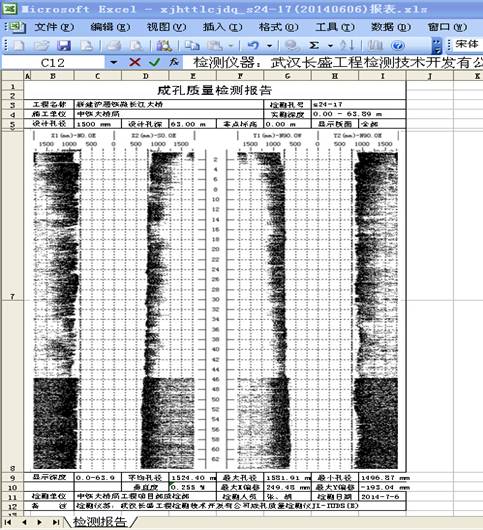Open the AutoSum functions dropdown arrow
Image resolution: width=483 pixels, height=530 pixels.
[330, 45]
